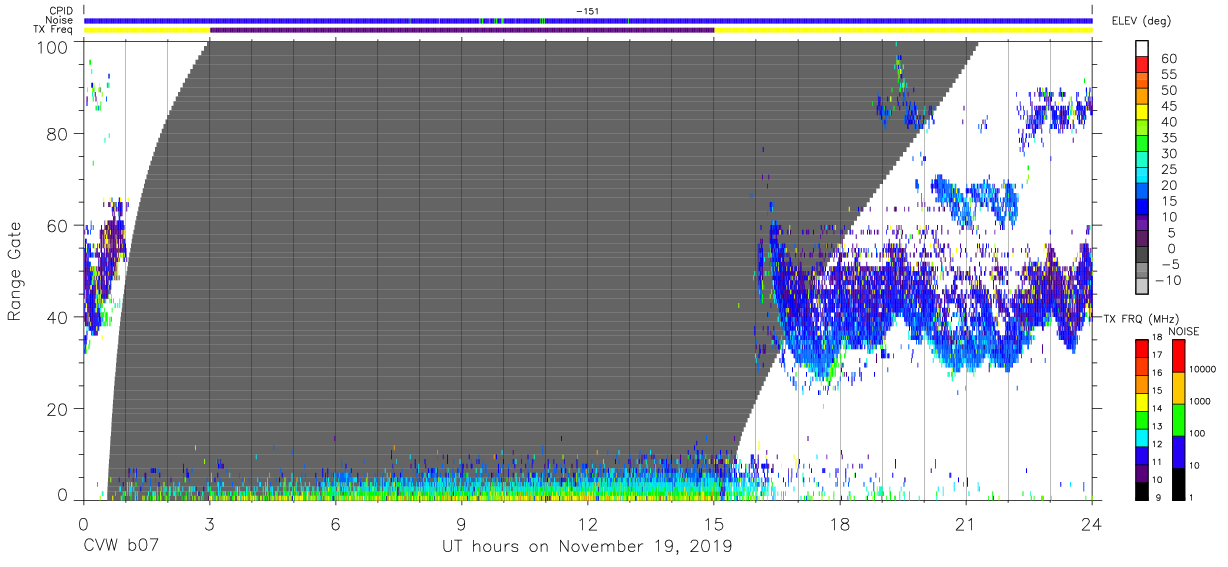Click the blue Noise strip above the plot

pyautogui.click(x=588, y=20)
